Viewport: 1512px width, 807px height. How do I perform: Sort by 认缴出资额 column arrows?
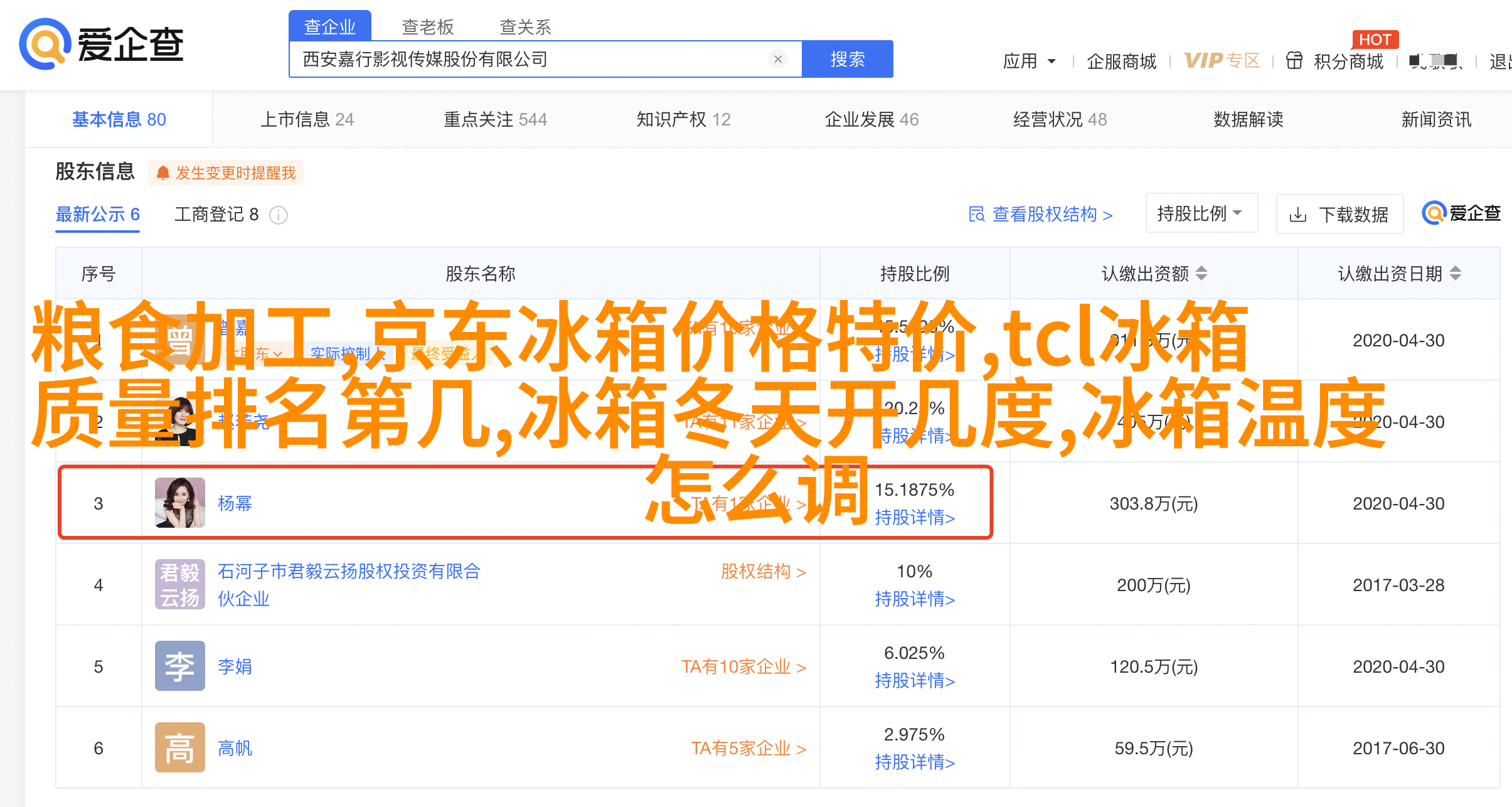[x=1201, y=274]
